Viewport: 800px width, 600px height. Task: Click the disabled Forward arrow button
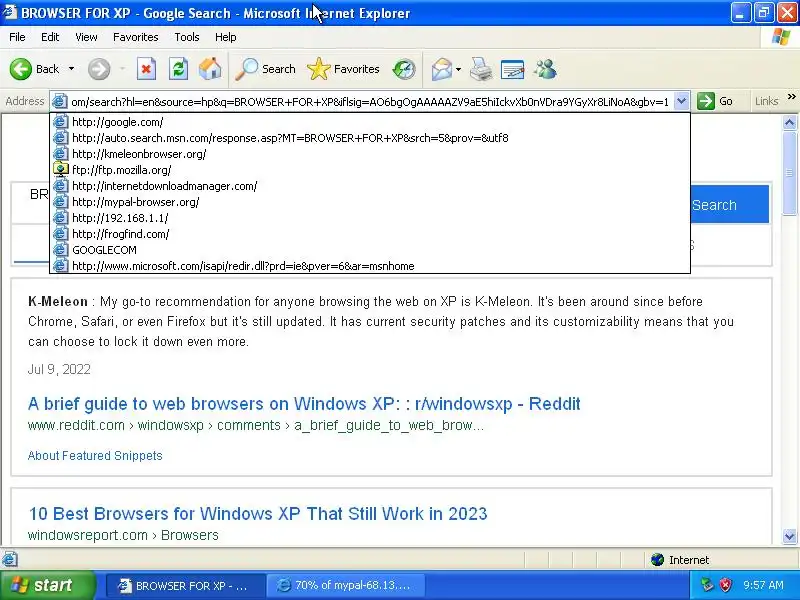(x=99, y=69)
